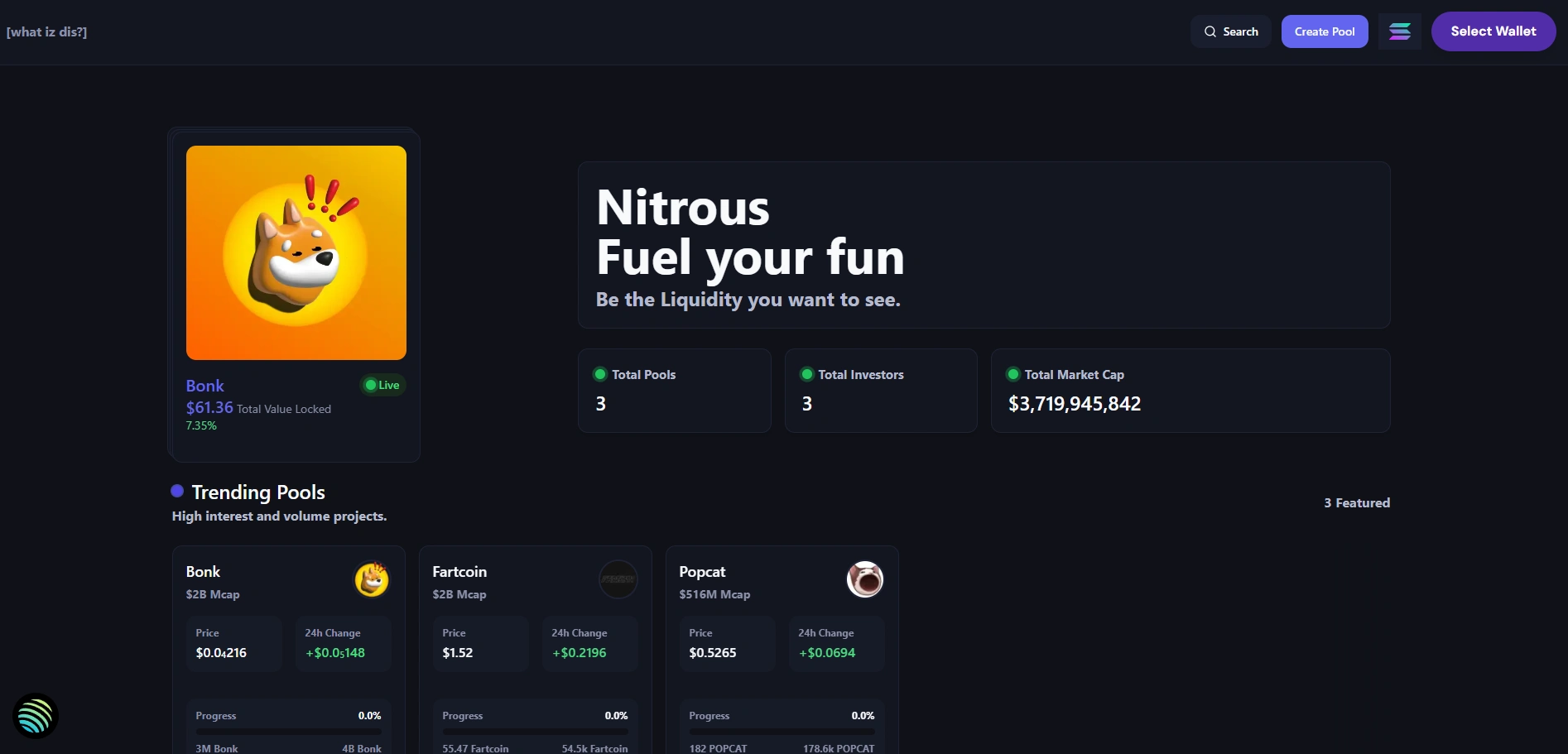
Task: Click the '7.35%' value under Bonk
Action: (x=201, y=425)
